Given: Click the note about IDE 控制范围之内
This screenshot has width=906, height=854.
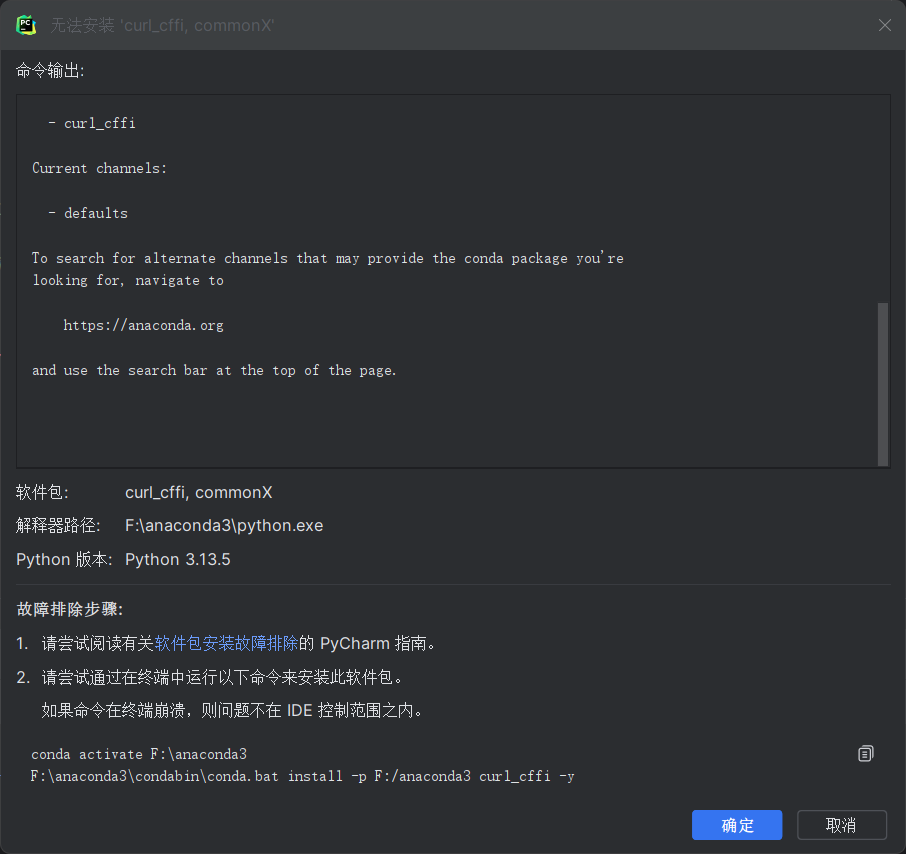Looking at the screenshot, I should [x=232, y=710].
